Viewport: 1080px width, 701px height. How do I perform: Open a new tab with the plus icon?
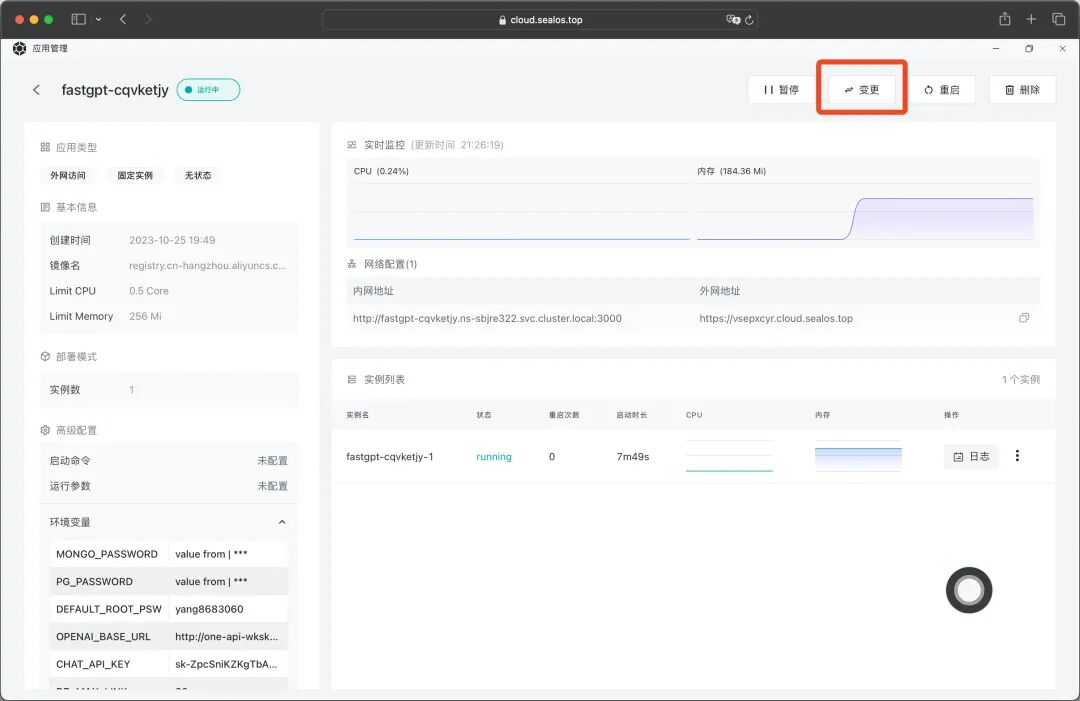click(x=1031, y=19)
